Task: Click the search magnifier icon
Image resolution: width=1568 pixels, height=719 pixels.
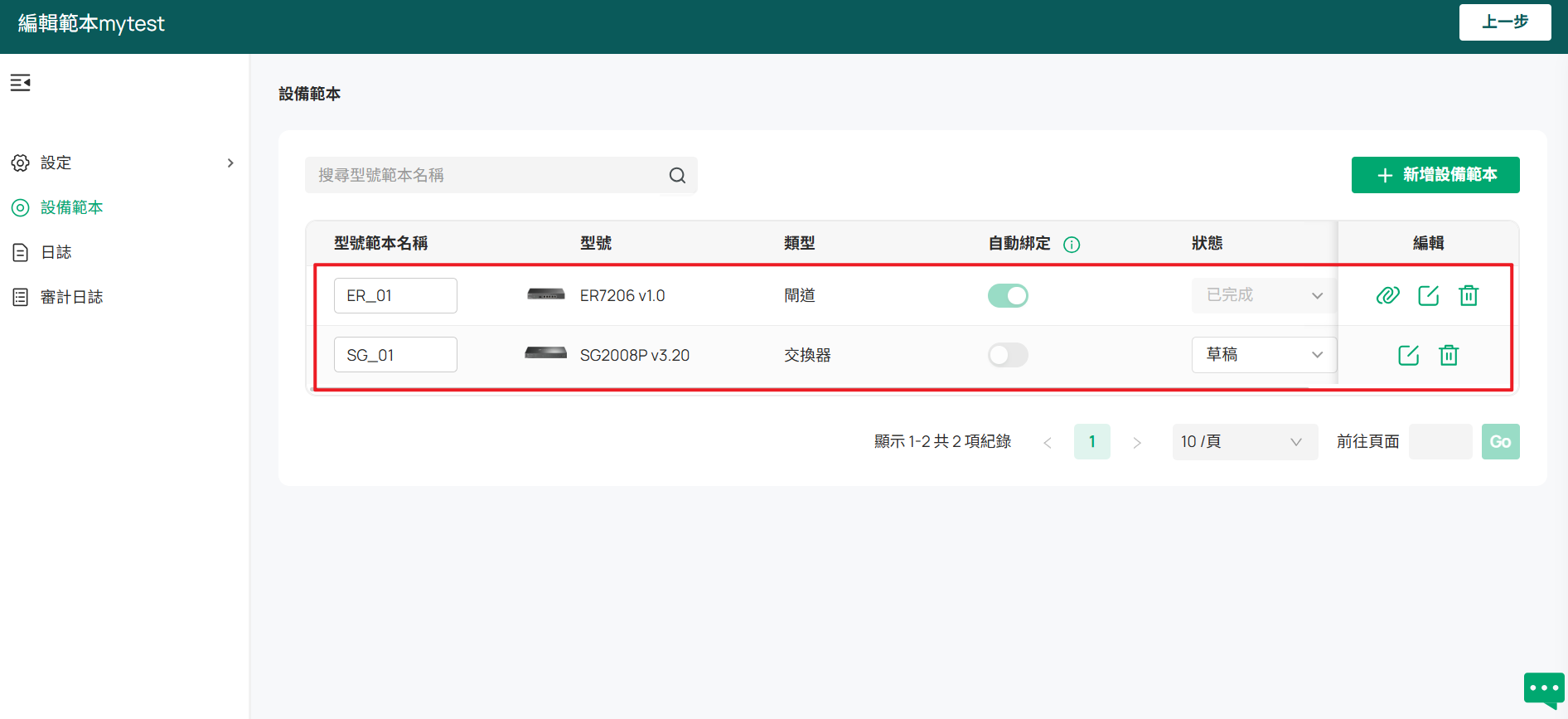Action: pyautogui.click(x=677, y=175)
